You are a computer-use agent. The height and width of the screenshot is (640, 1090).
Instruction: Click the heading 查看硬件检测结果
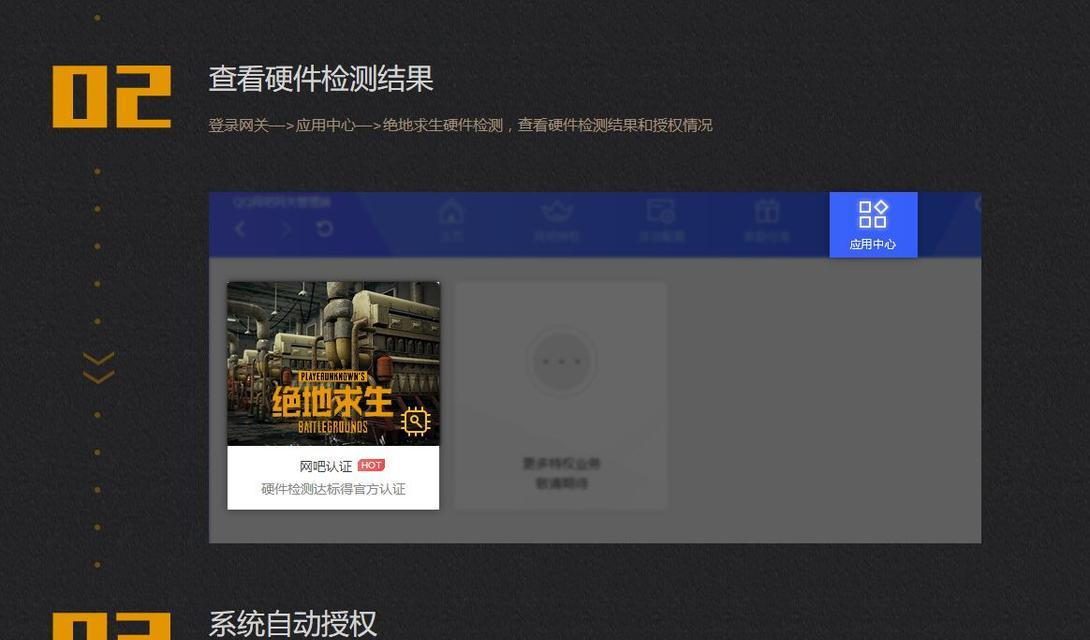[x=321, y=79]
